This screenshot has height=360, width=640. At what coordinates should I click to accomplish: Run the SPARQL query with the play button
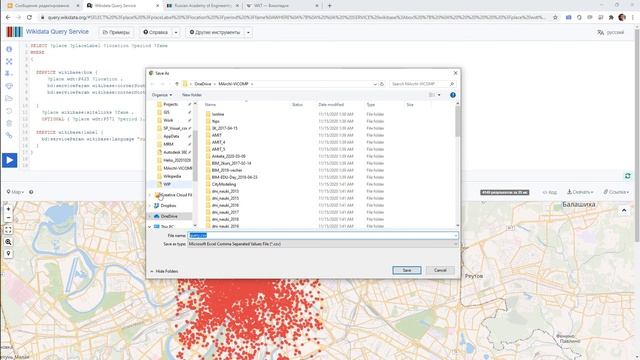[9, 160]
